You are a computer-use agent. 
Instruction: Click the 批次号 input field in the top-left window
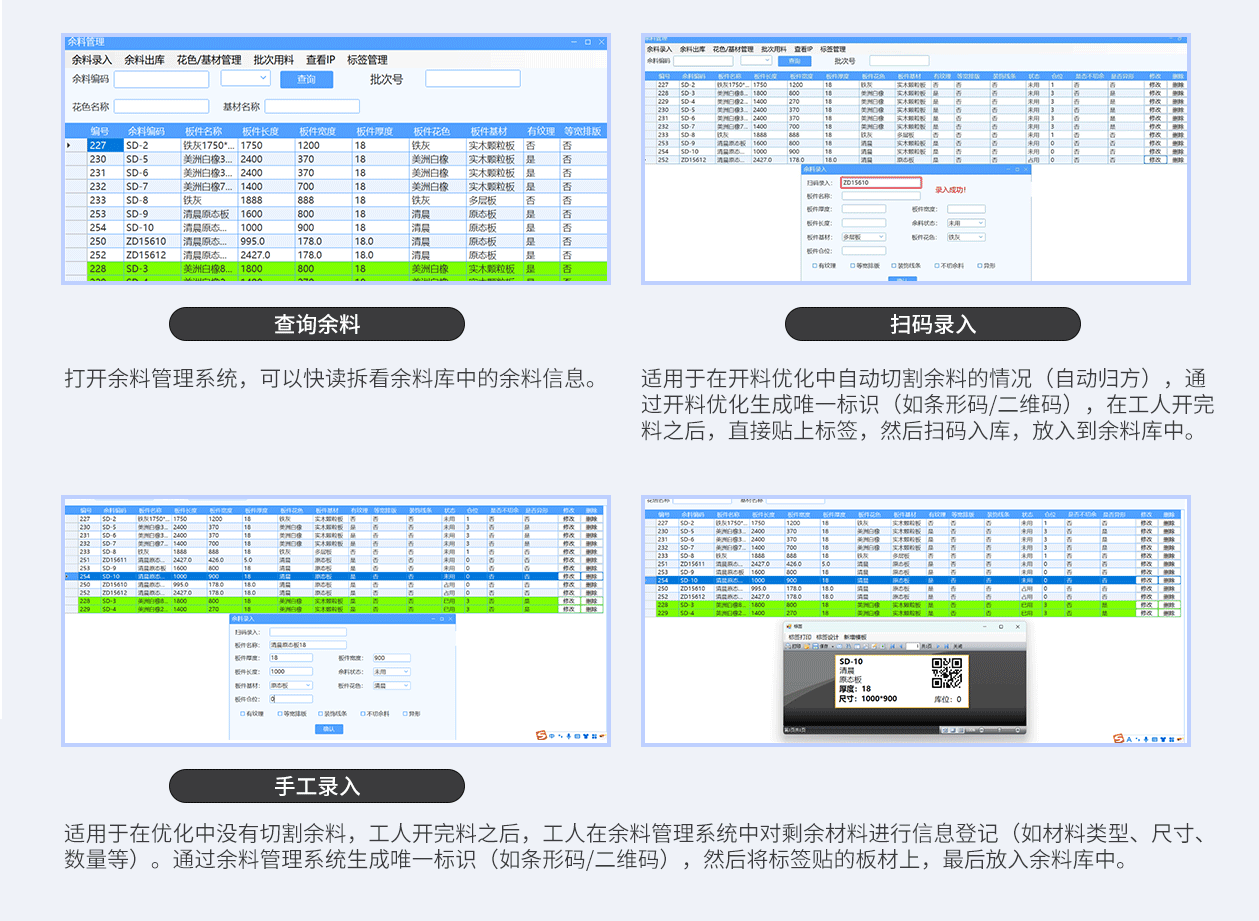click(472, 79)
